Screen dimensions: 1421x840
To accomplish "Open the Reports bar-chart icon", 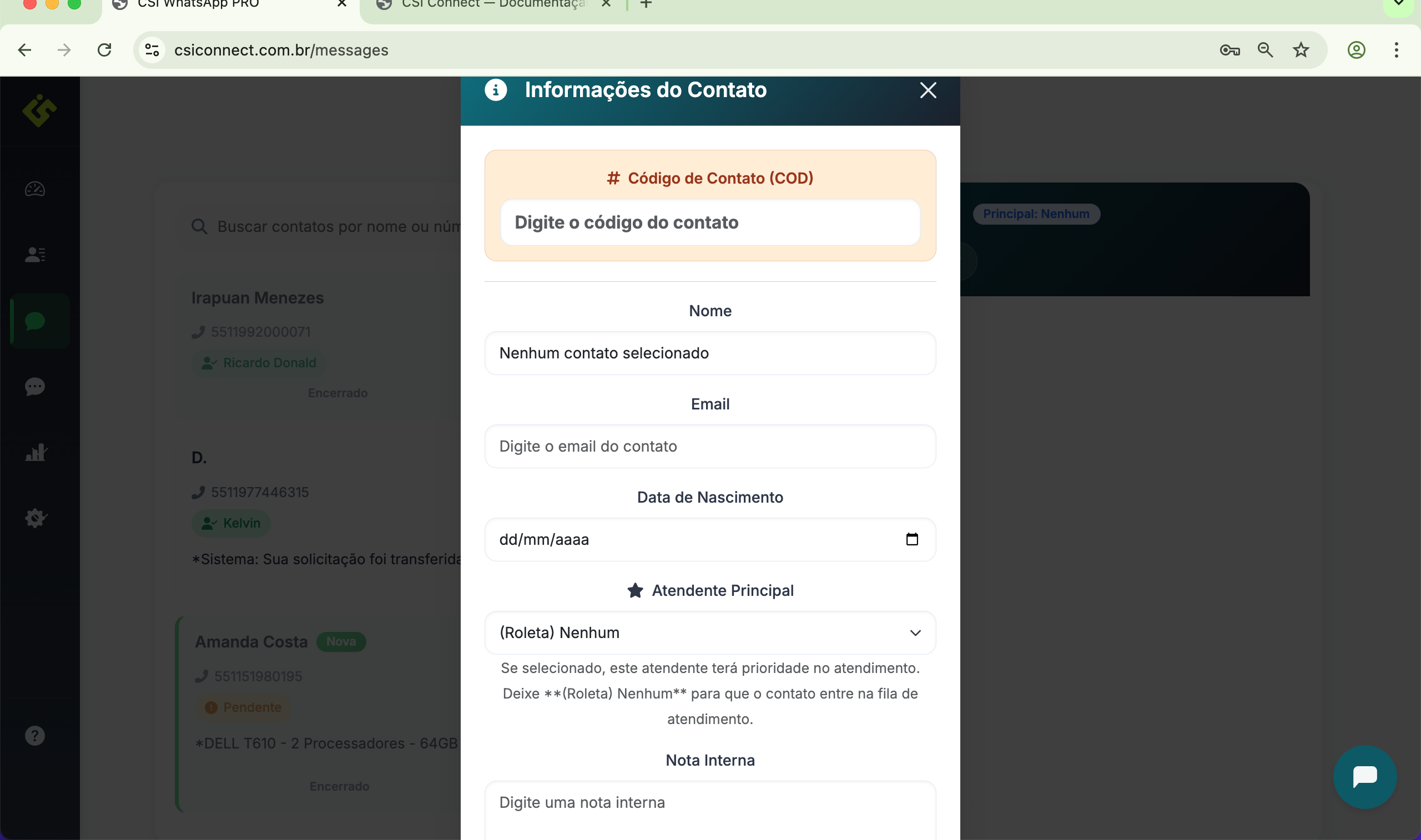I will 35,452.
